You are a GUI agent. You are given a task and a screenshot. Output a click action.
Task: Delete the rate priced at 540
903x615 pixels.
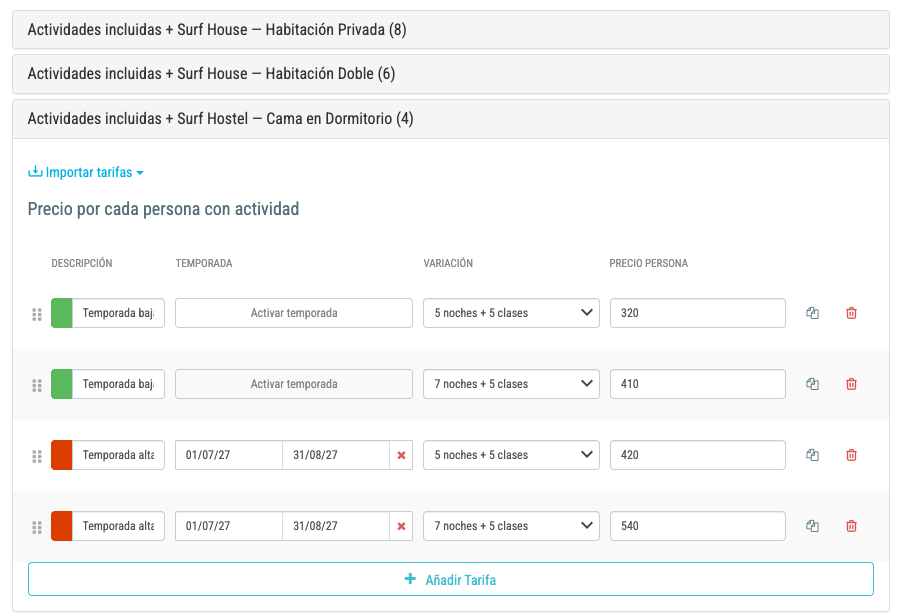(851, 526)
